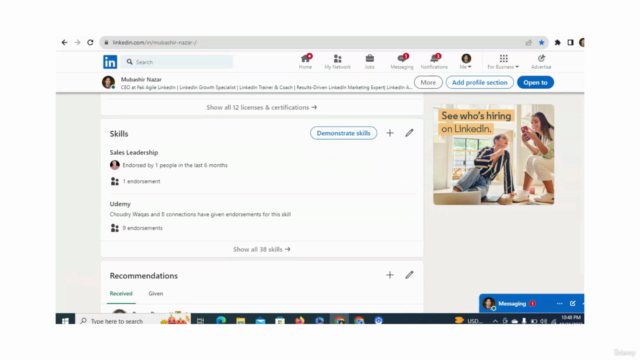The width and height of the screenshot is (640, 360).
Task: Open the Udemy skill
Action: click(x=120, y=204)
